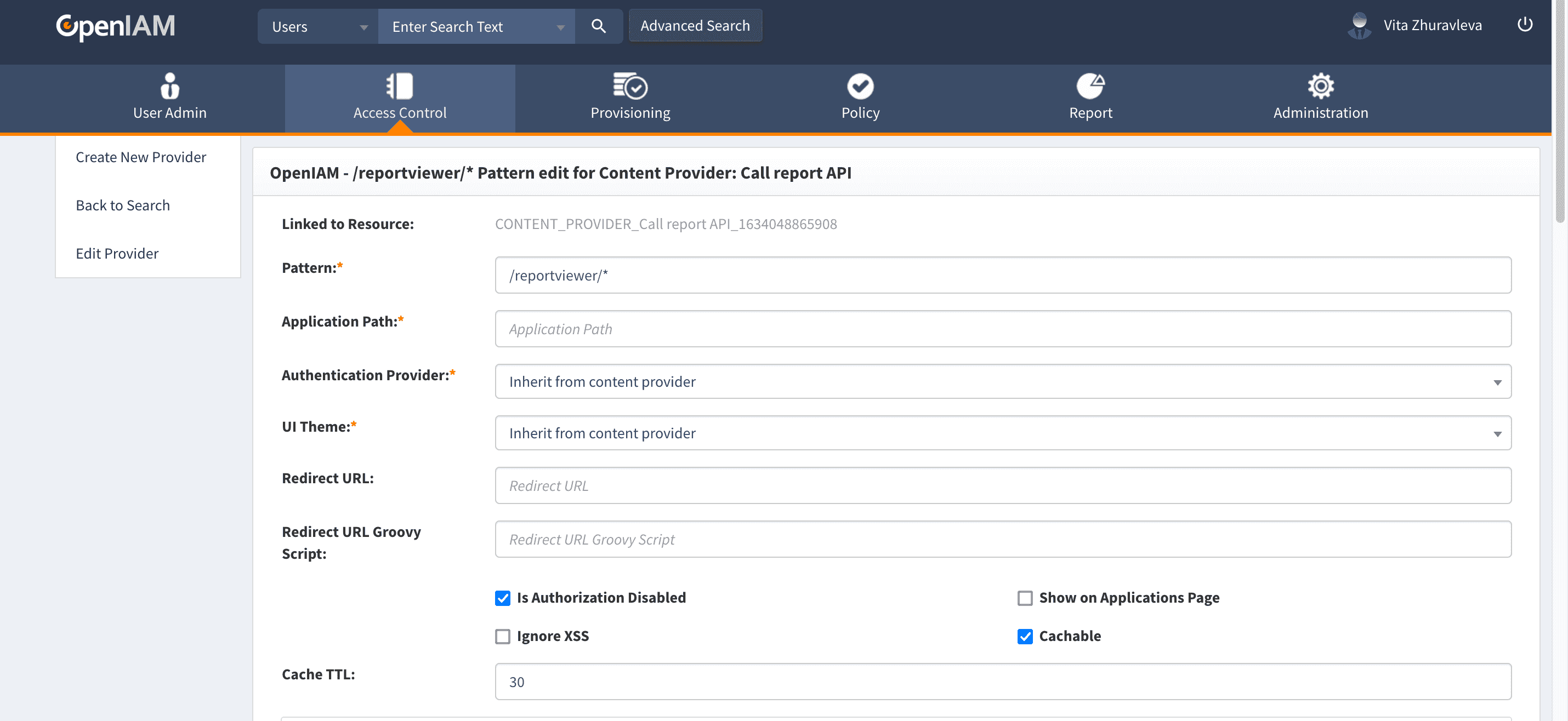The height and width of the screenshot is (721, 1568).
Task: Click the Application Path input field
Action: pos(1003,329)
